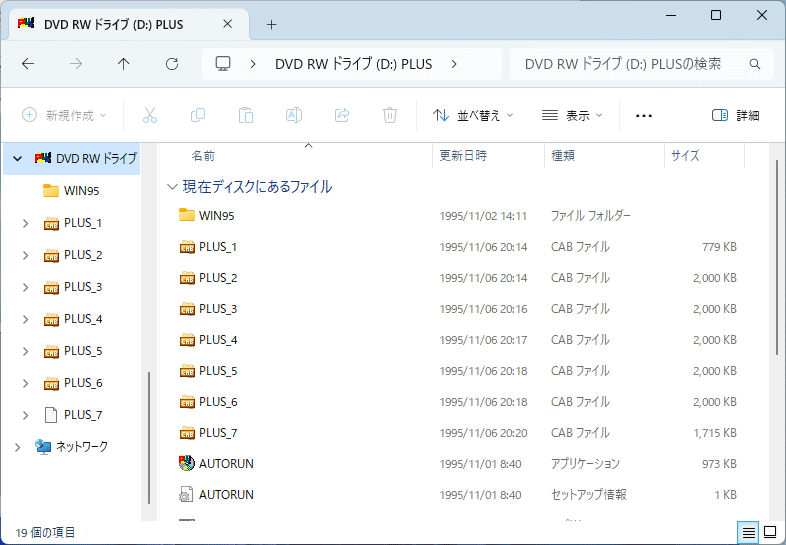Select PLUS_2 file name in list

tap(218, 278)
